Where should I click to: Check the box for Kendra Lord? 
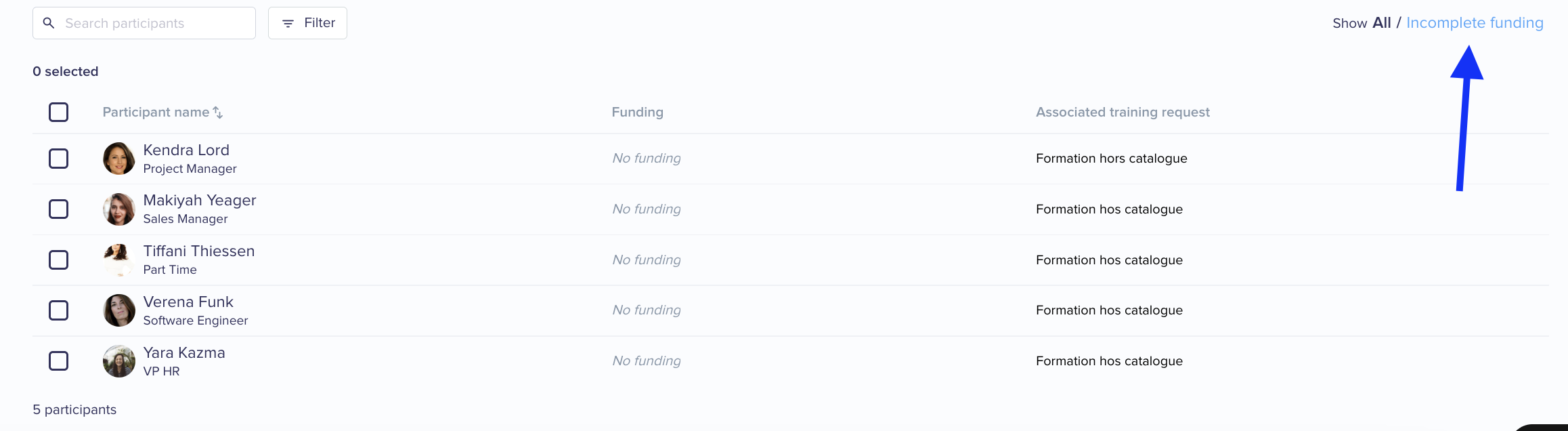pyautogui.click(x=59, y=159)
